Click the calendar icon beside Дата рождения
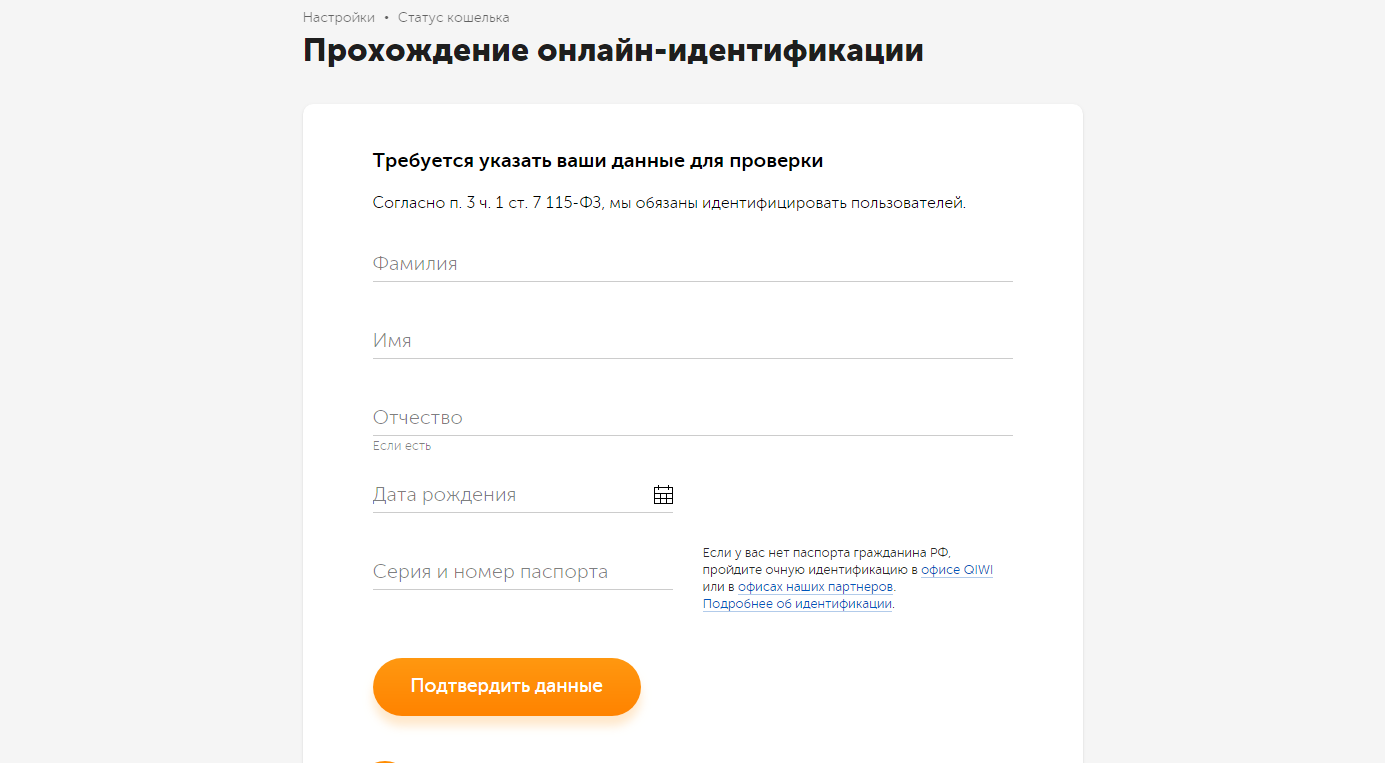1385x763 pixels. [x=662, y=494]
